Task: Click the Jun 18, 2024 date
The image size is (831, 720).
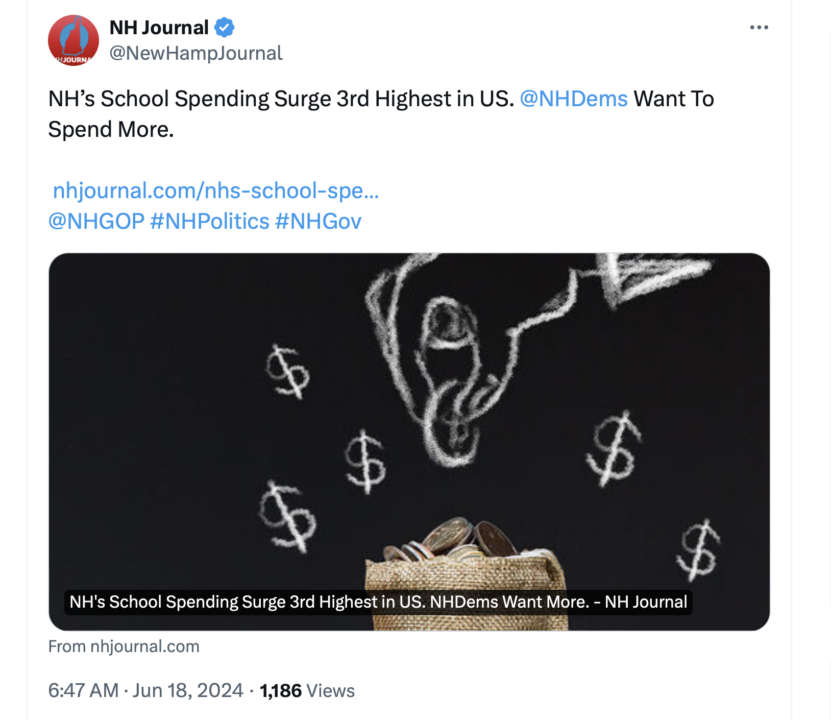Action: click(x=188, y=690)
